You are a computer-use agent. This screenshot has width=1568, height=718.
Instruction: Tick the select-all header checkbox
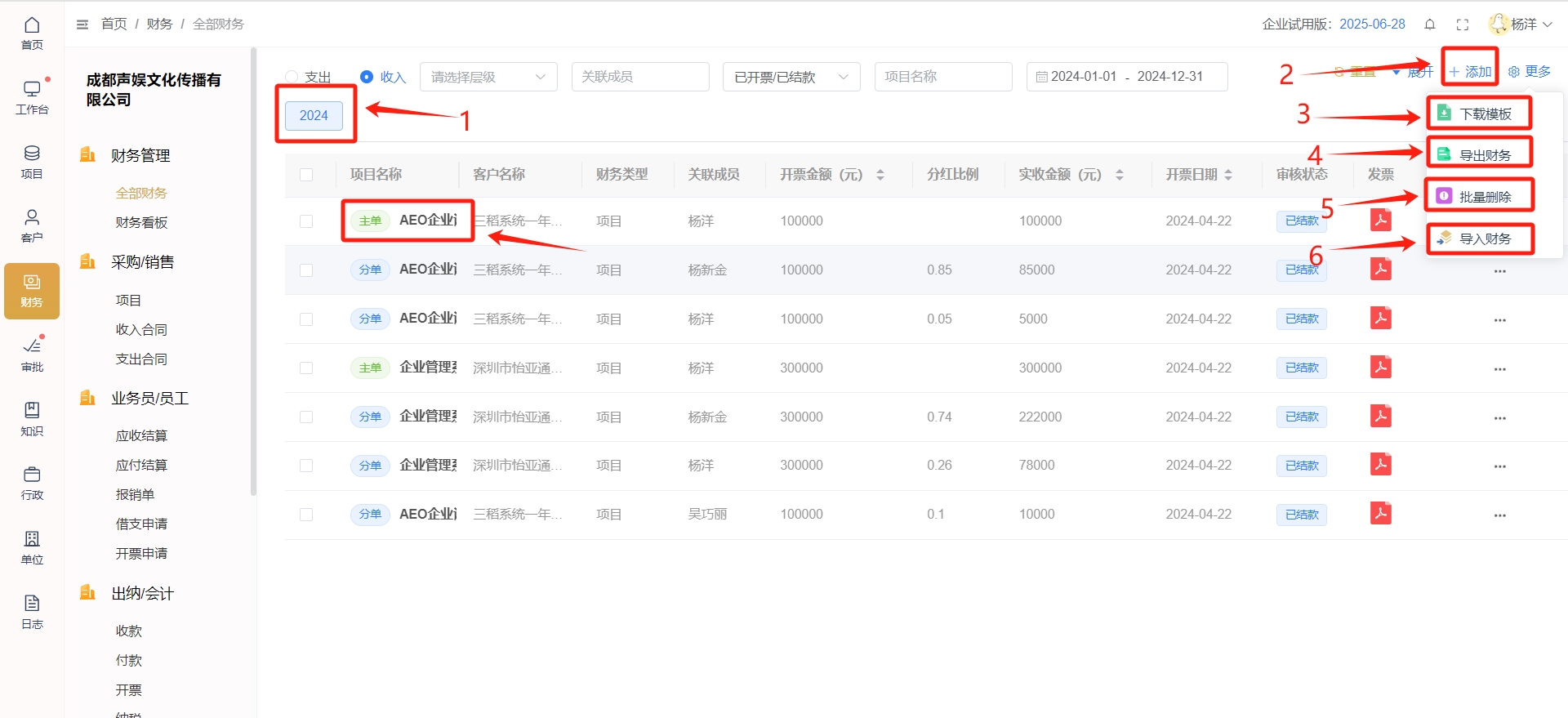(306, 175)
